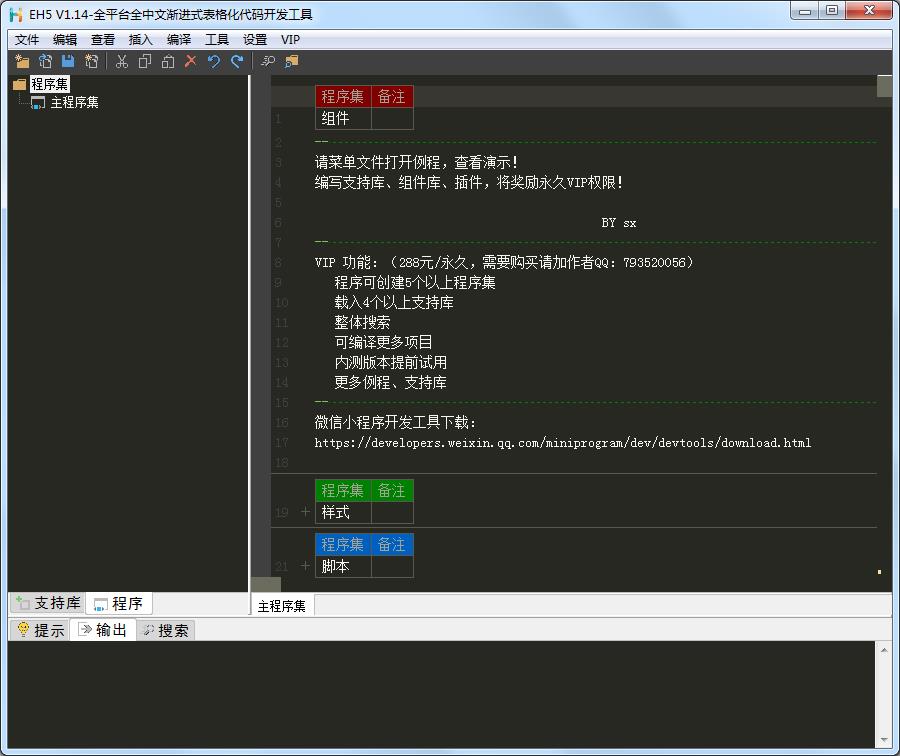Click the search icon in toolbar
900x756 pixels.
coord(268,62)
